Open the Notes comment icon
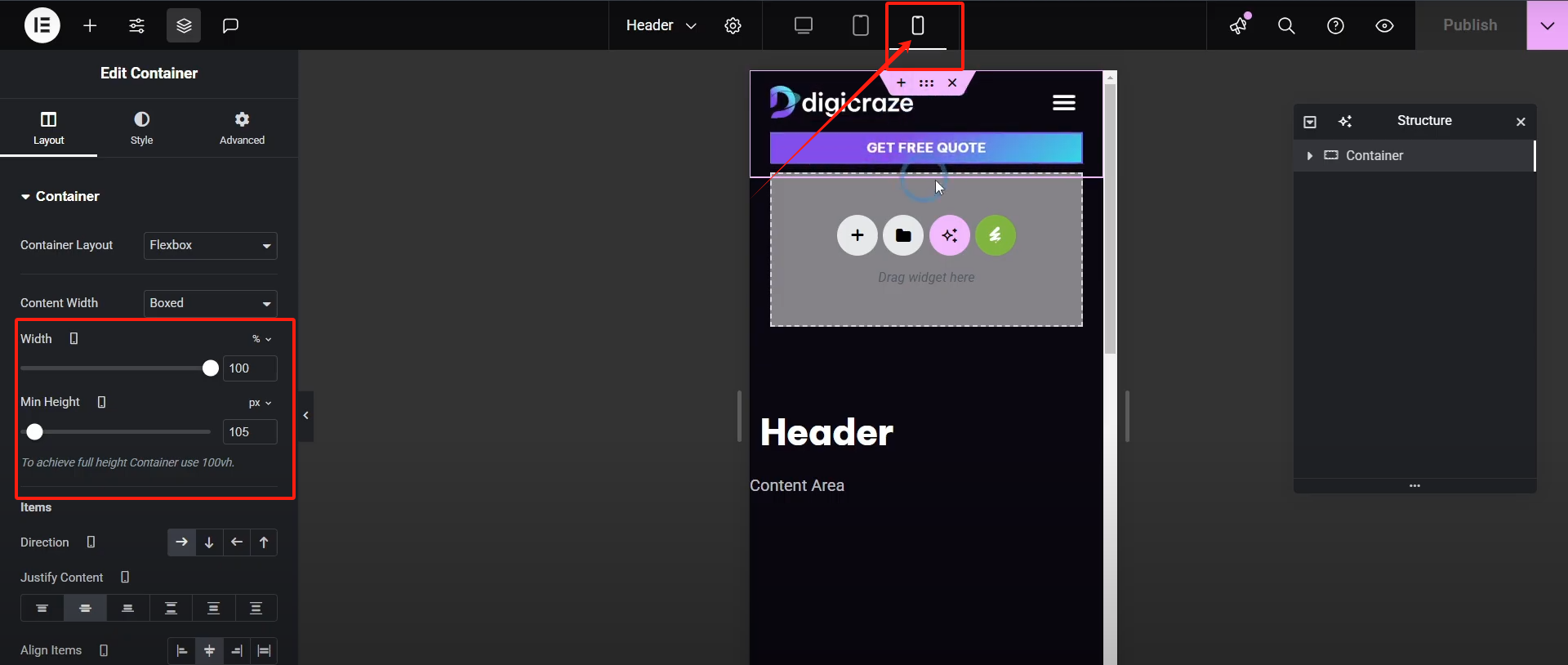Screen dimensions: 1568x665 230,25
